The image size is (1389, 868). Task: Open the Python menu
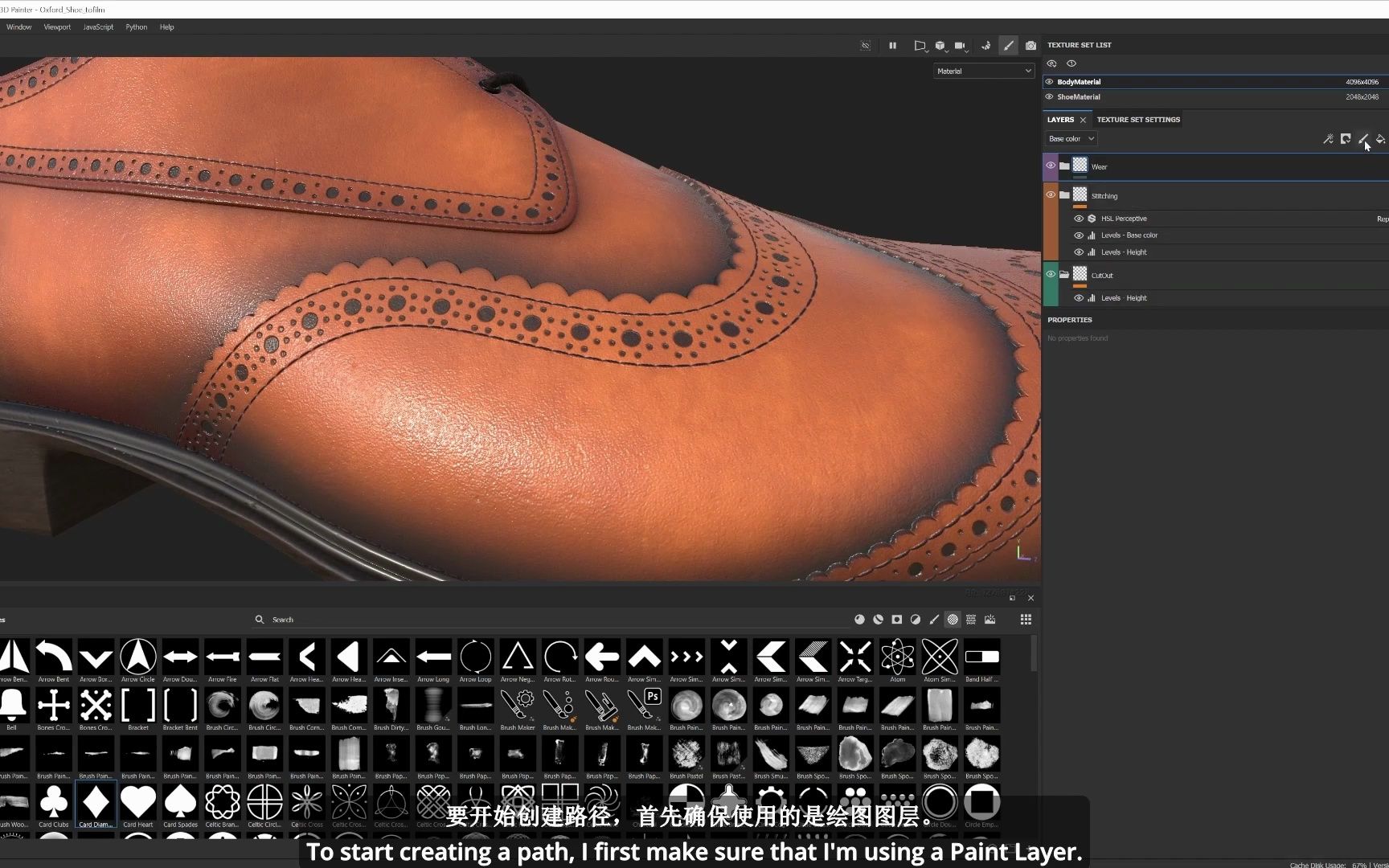(137, 27)
